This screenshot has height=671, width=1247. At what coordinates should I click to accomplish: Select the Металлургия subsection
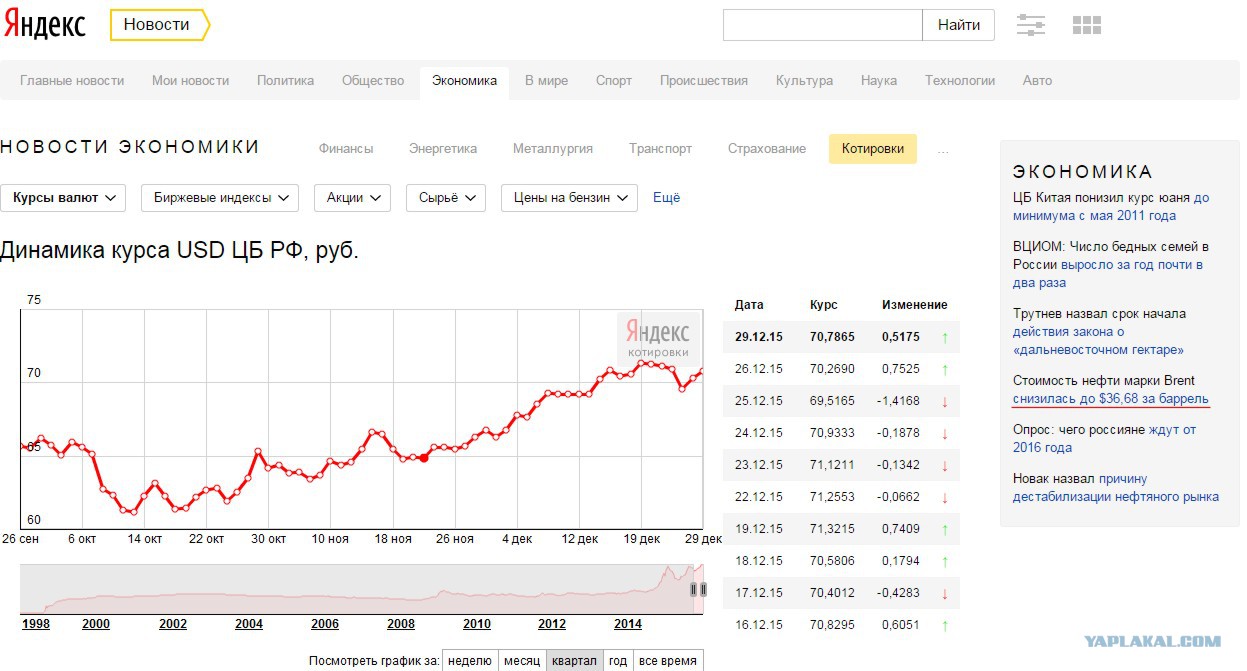(553, 149)
